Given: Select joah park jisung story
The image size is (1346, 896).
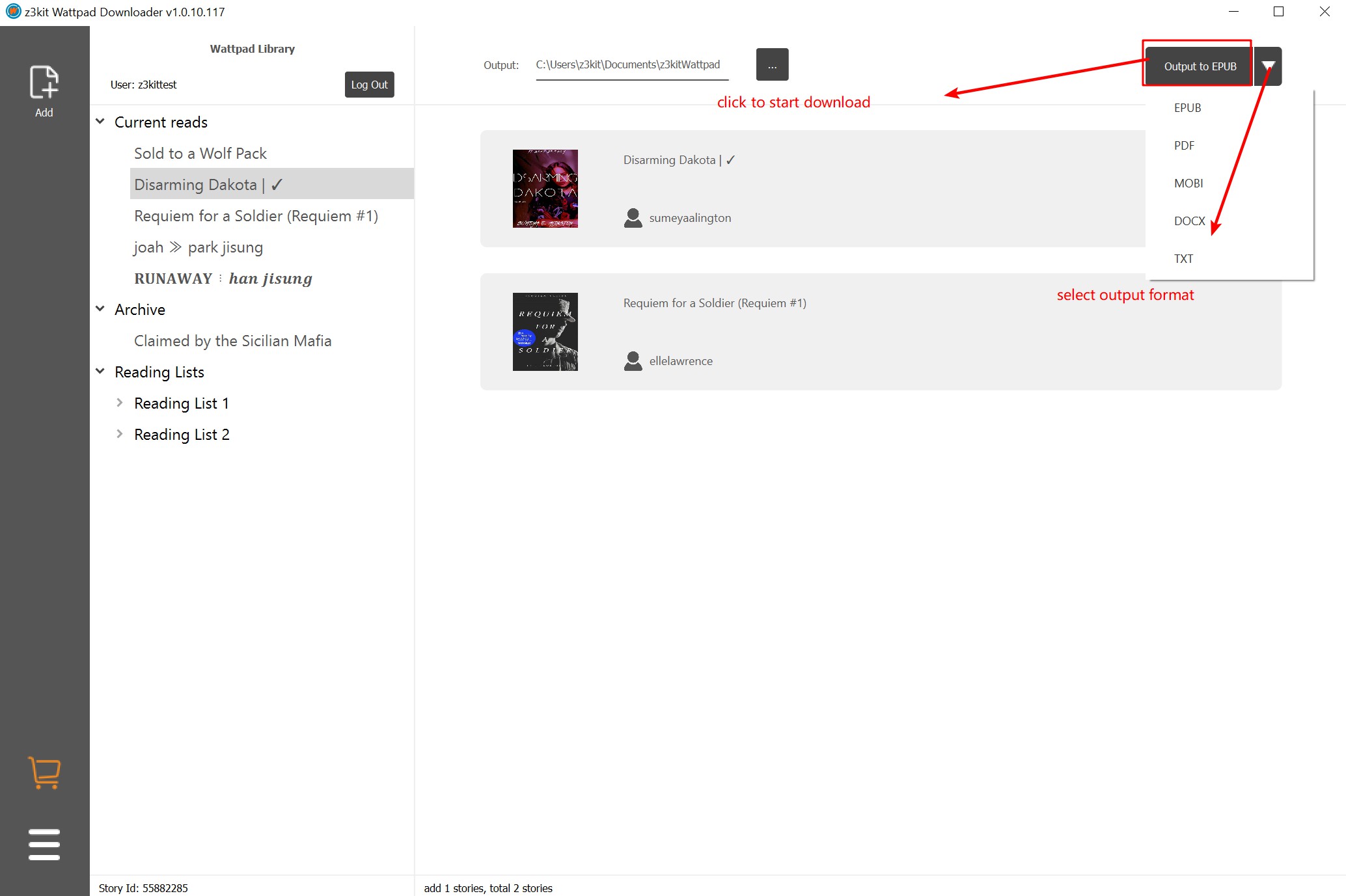Looking at the screenshot, I should [199, 247].
